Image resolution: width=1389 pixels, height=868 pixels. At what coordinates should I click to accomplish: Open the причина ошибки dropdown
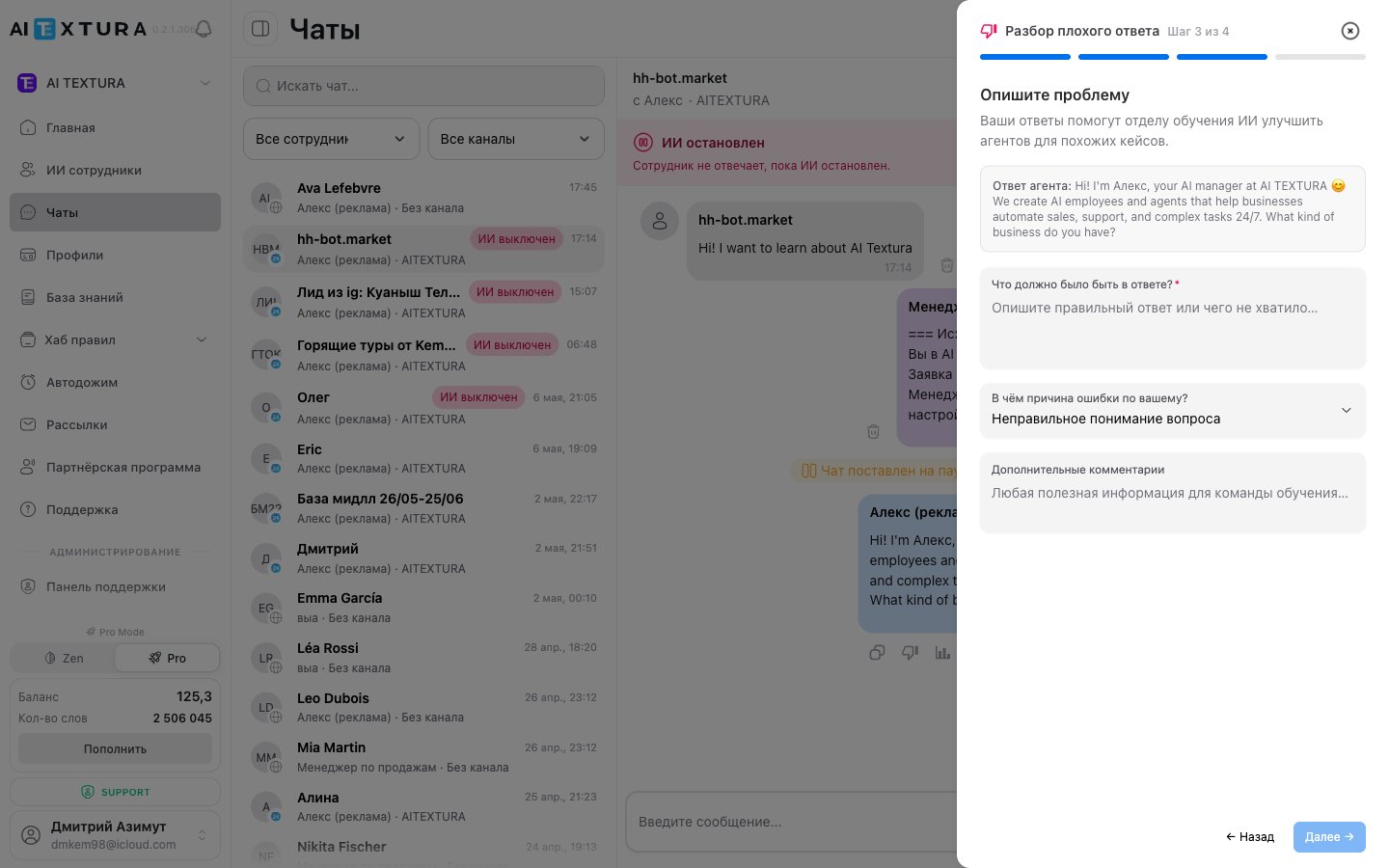1173,411
